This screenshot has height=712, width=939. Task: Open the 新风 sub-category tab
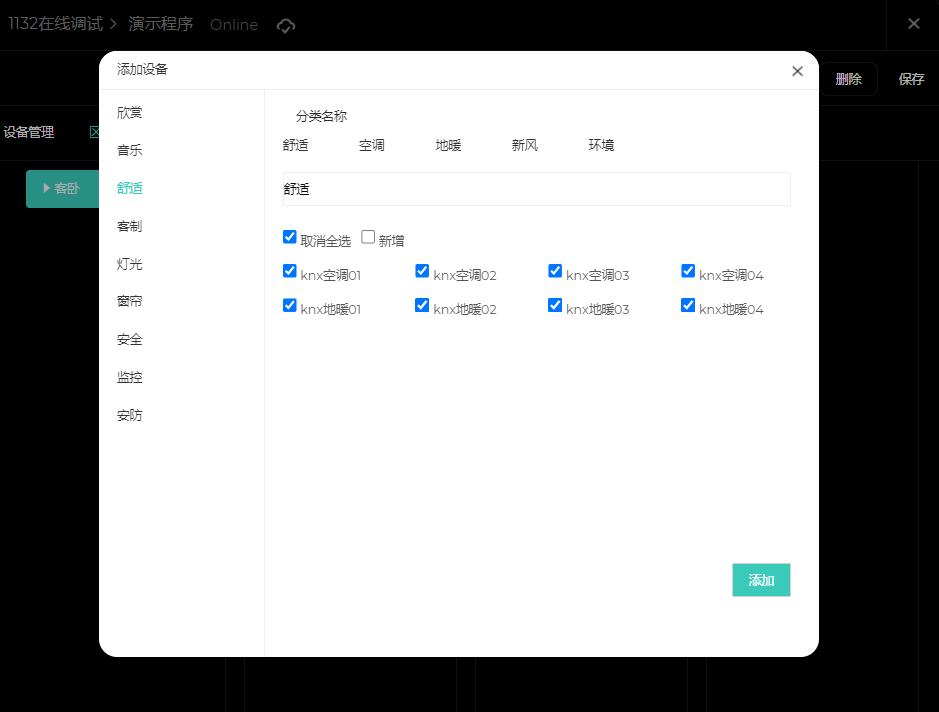coord(525,145)
